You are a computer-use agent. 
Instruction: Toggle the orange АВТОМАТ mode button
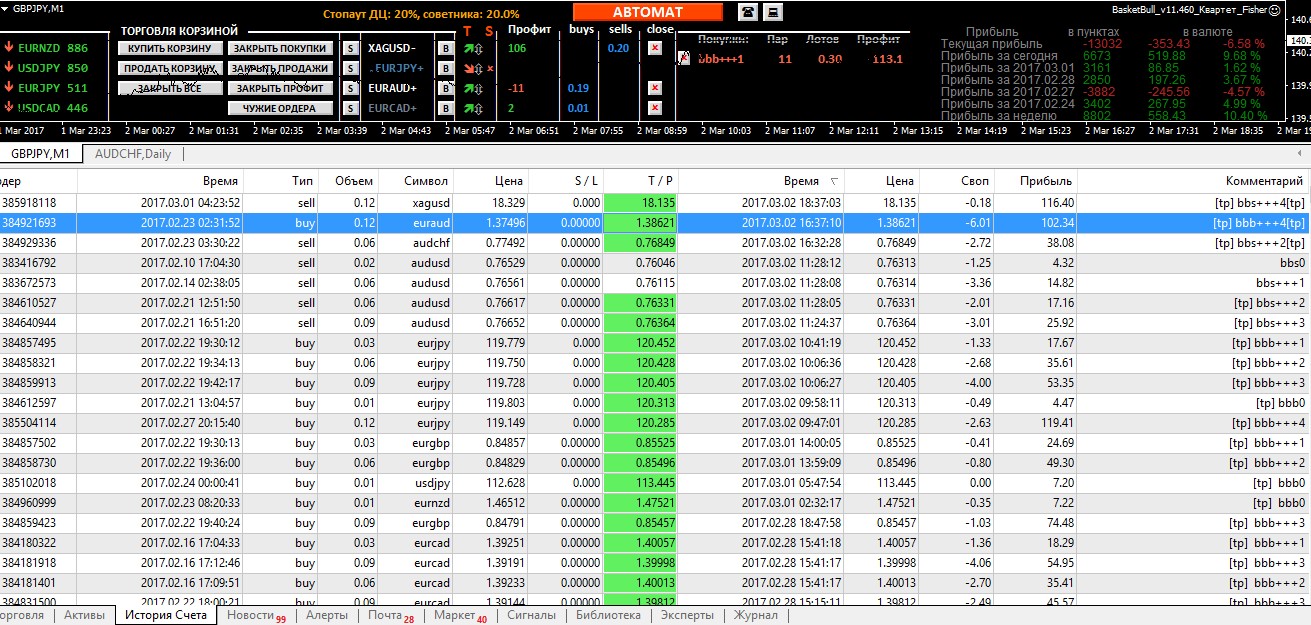coord(647,12)
